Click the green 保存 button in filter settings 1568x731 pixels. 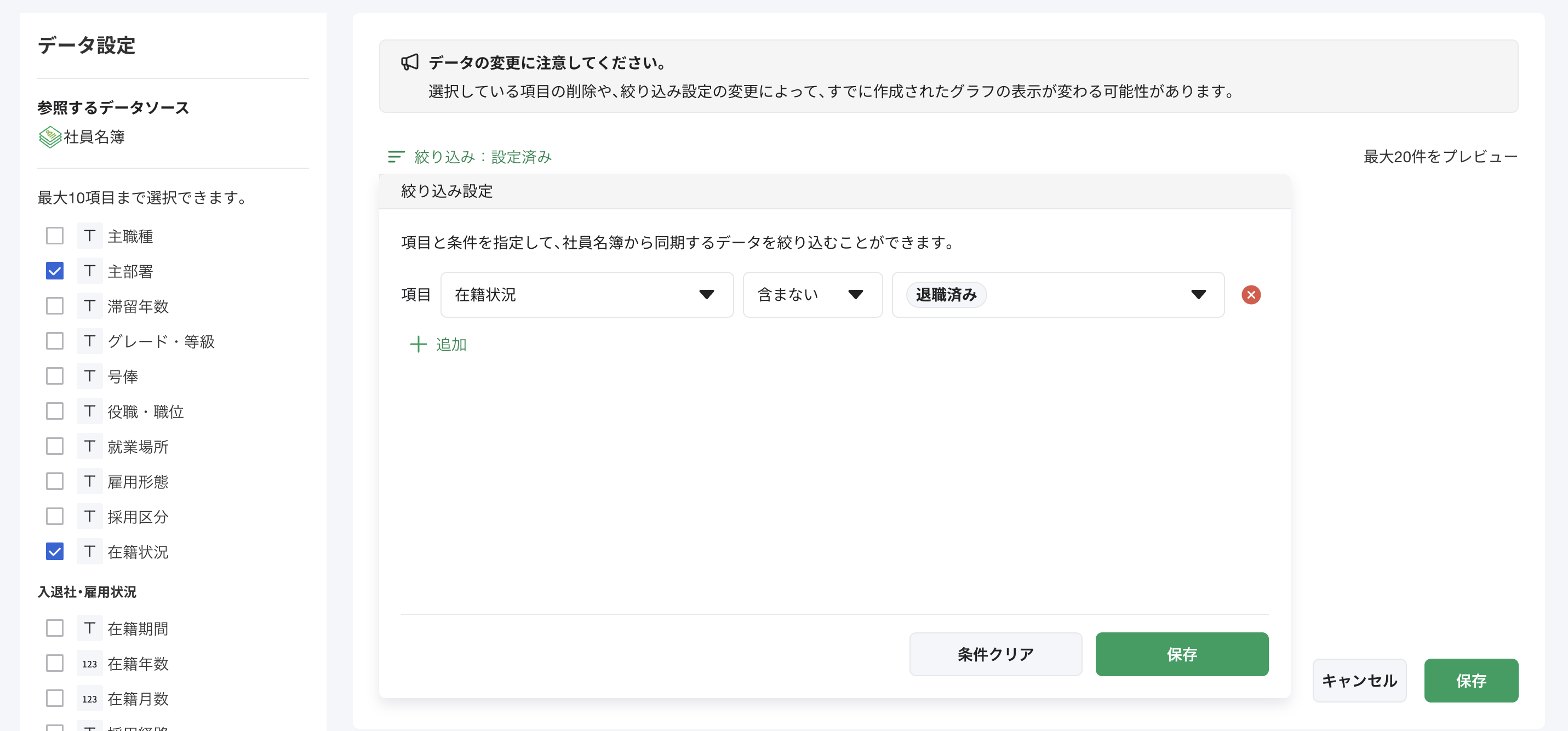1181,654
